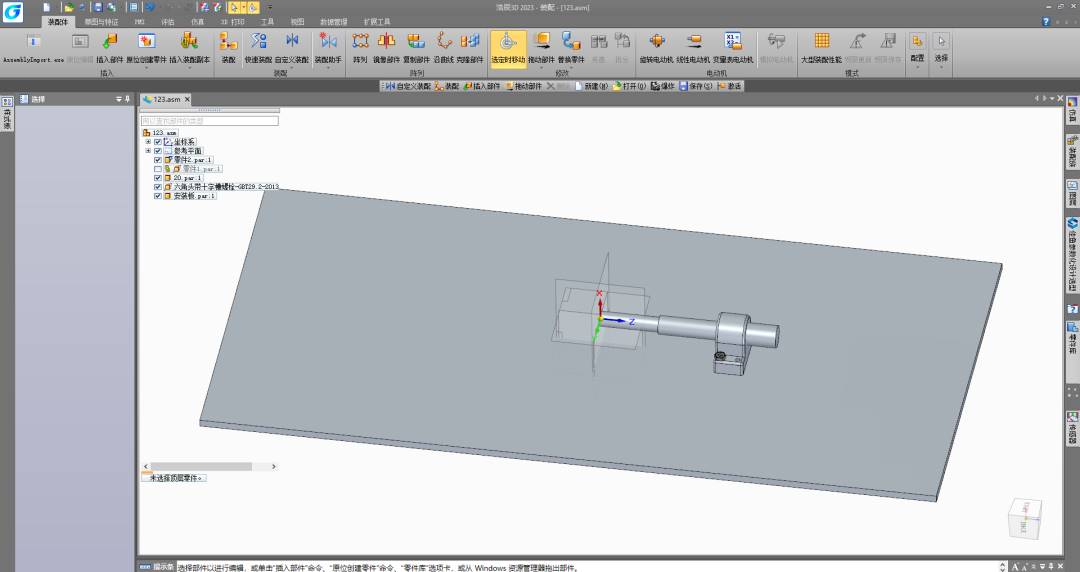Select the 替换零件 replace part icon

pyautogui.click(x=571, y=42)
